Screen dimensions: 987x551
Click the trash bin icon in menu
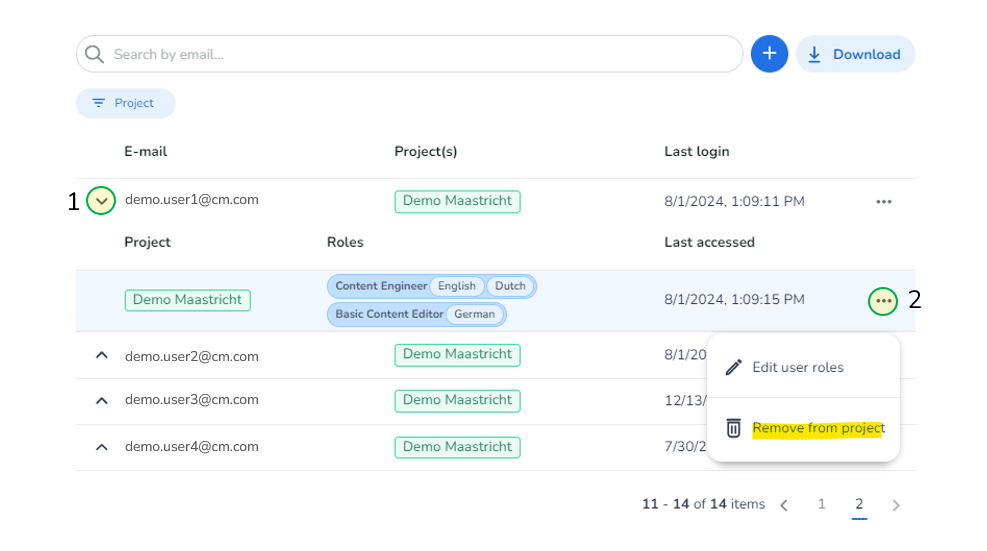point(733,428)
